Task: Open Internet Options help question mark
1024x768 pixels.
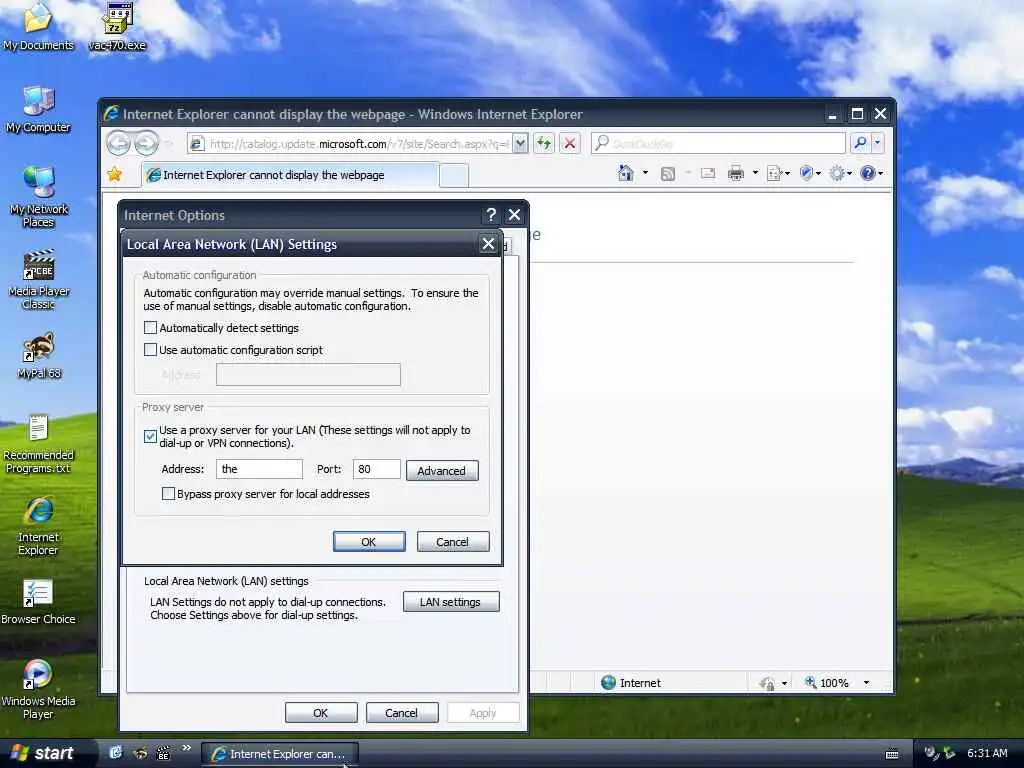Action: pos(491,215)
